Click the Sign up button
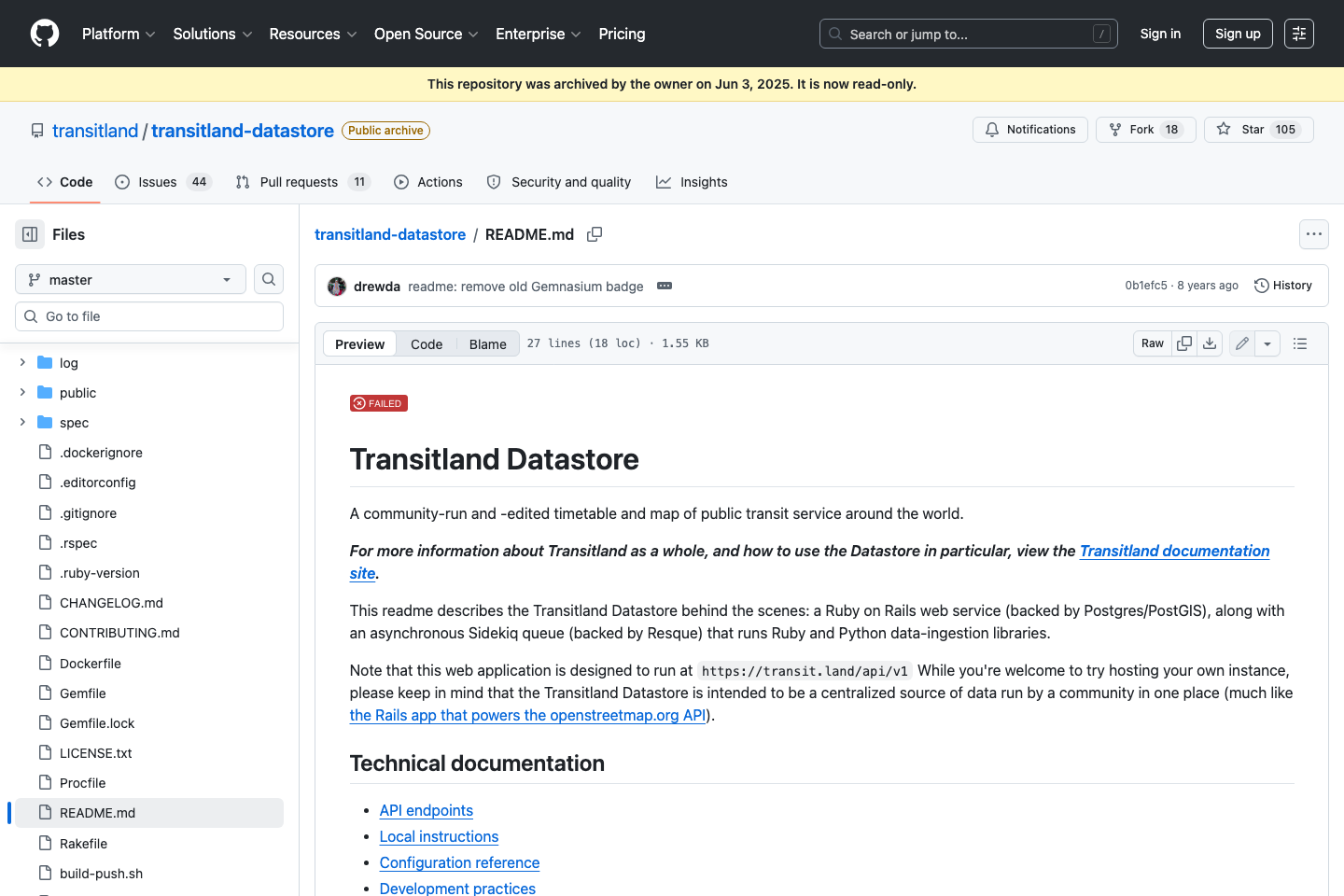The image size is (1344, 896). tap(1238, 34)
